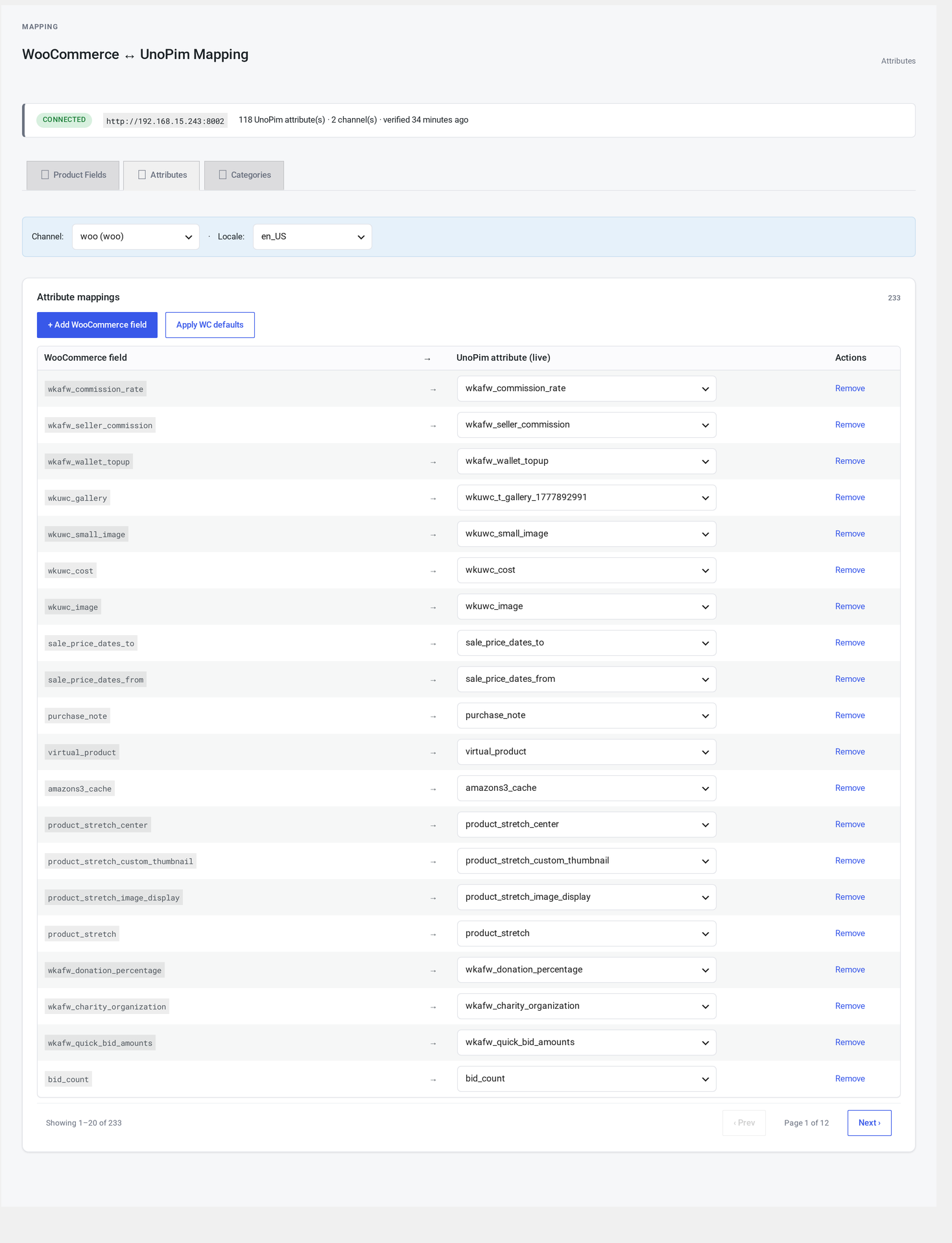Click the Page 1 of 12 indicator

point(806,1123)
